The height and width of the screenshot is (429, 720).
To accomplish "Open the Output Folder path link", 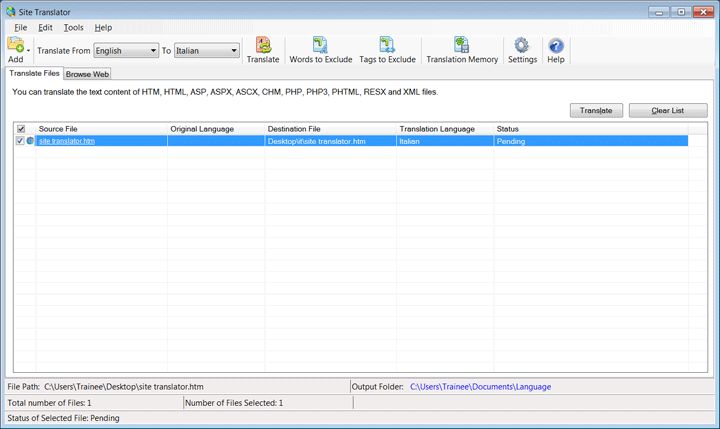I will click(x=480, y=387).
